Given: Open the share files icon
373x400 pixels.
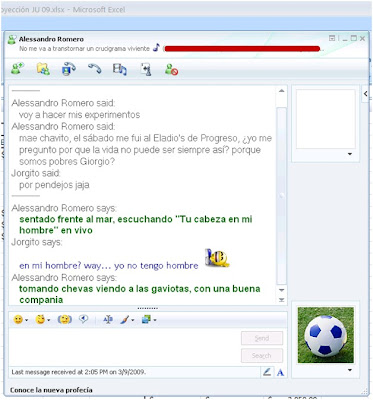Looking at the screenshot, I should [x=43, y=69].
